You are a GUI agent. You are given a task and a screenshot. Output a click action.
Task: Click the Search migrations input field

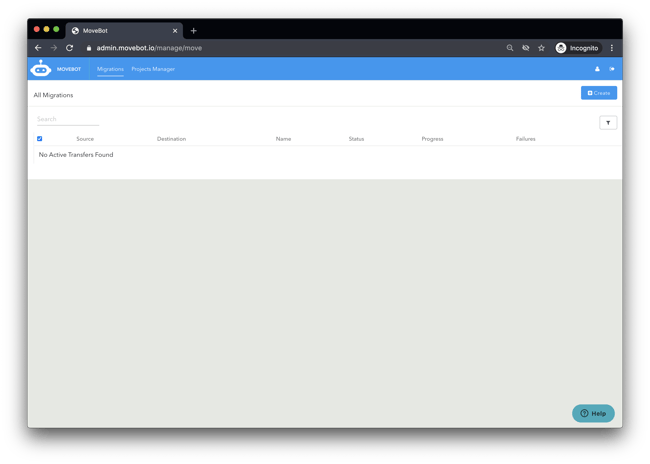(x=68, y=119)
